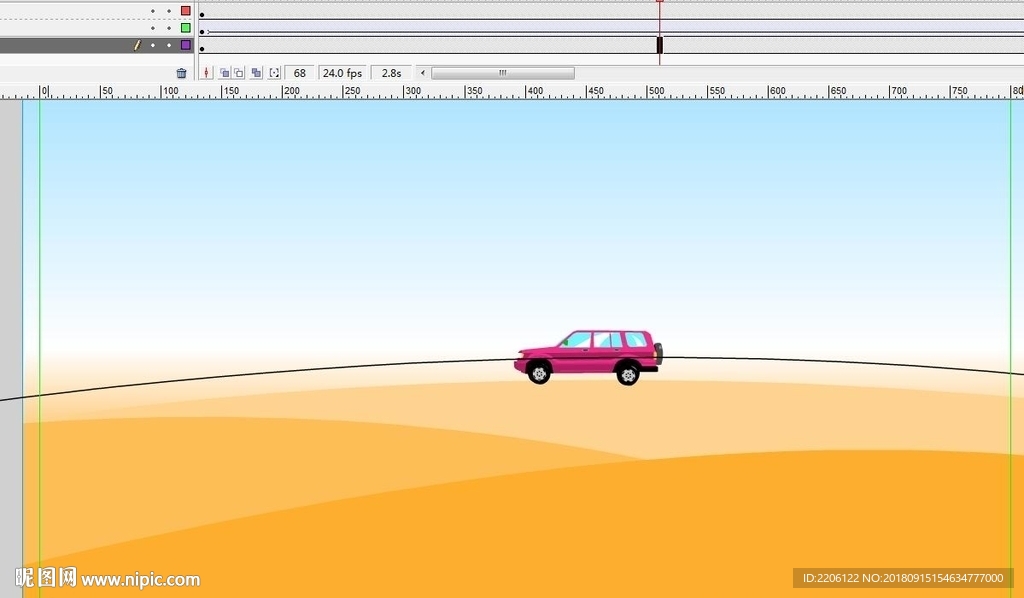Click the timeline horizontal scrollbar thumb

[x=503, y=73]
